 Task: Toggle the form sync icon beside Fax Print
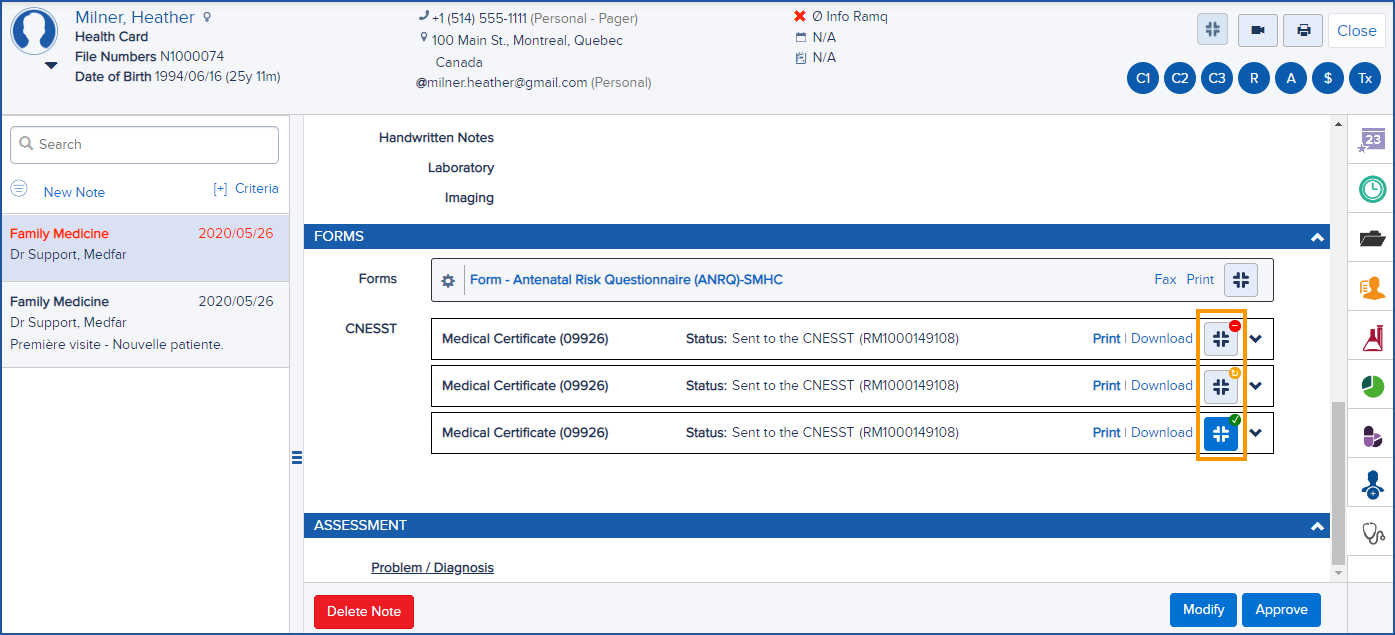[x=1241, y=280]
